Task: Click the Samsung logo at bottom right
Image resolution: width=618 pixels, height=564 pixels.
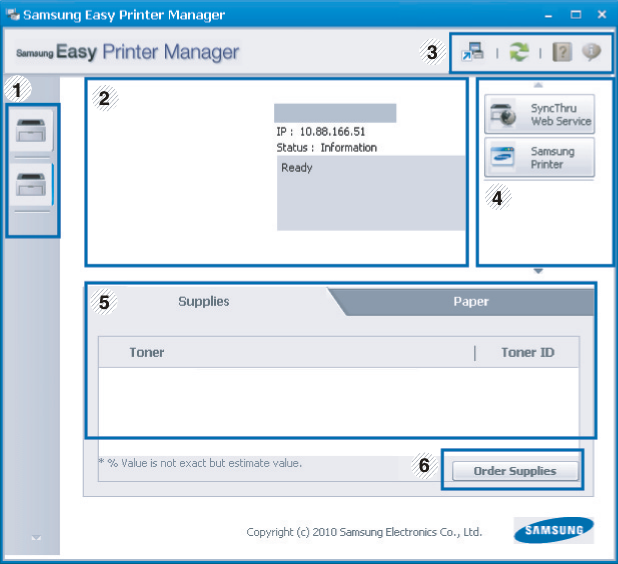Action: 553,530
